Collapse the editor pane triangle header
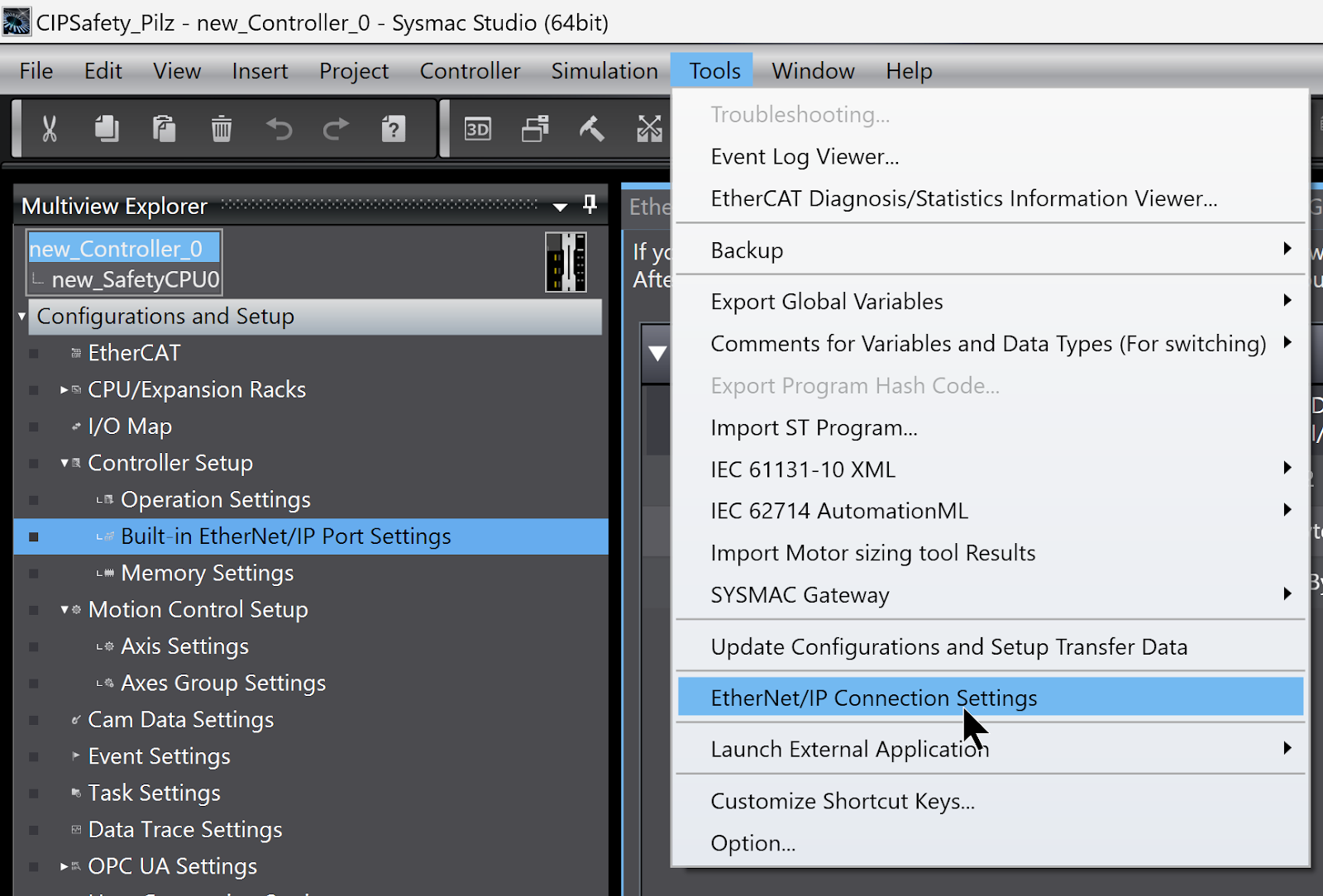Viewport: 1323px width, 896px height. (x=657, y=354)
